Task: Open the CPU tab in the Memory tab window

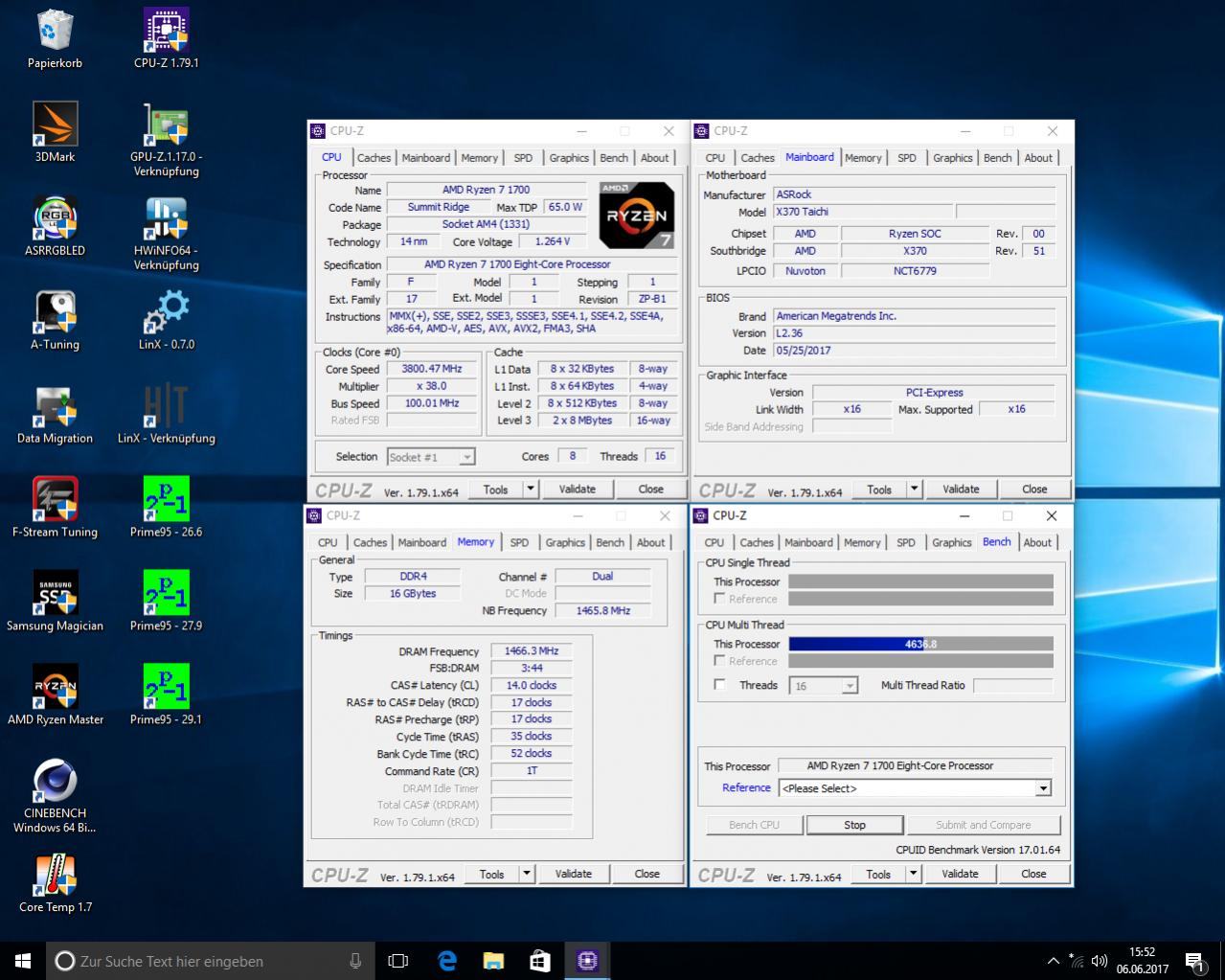Action: click(x=328, y=542)
